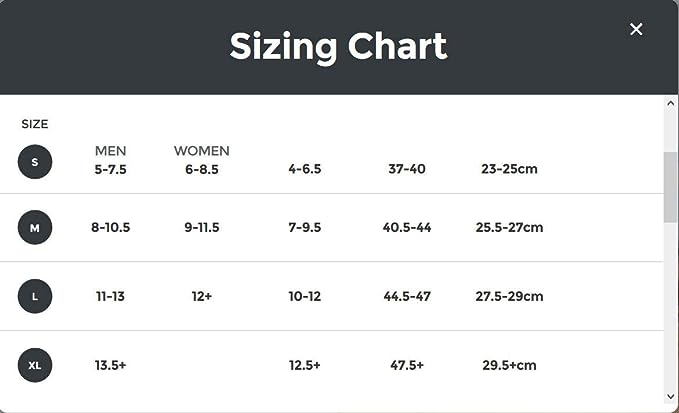679x413 pixels.
Task: Click the SIZE column label
Action: (35, 124)
